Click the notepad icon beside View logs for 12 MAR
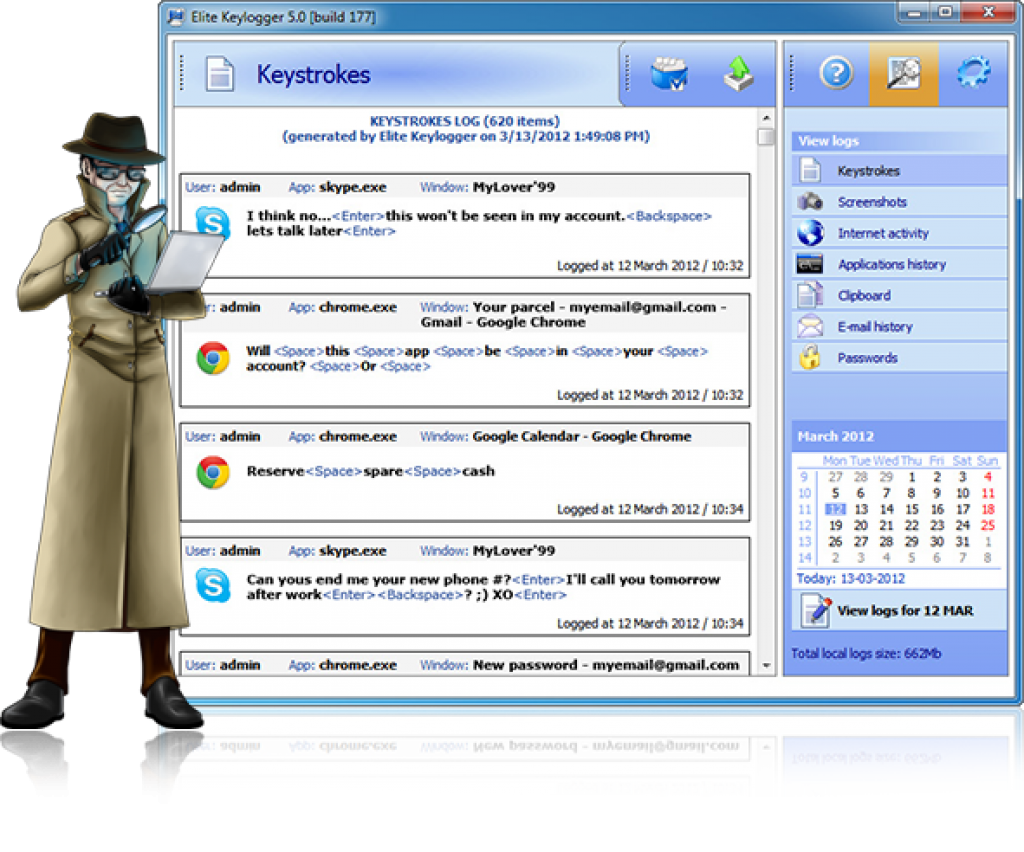 click(815, 610)
